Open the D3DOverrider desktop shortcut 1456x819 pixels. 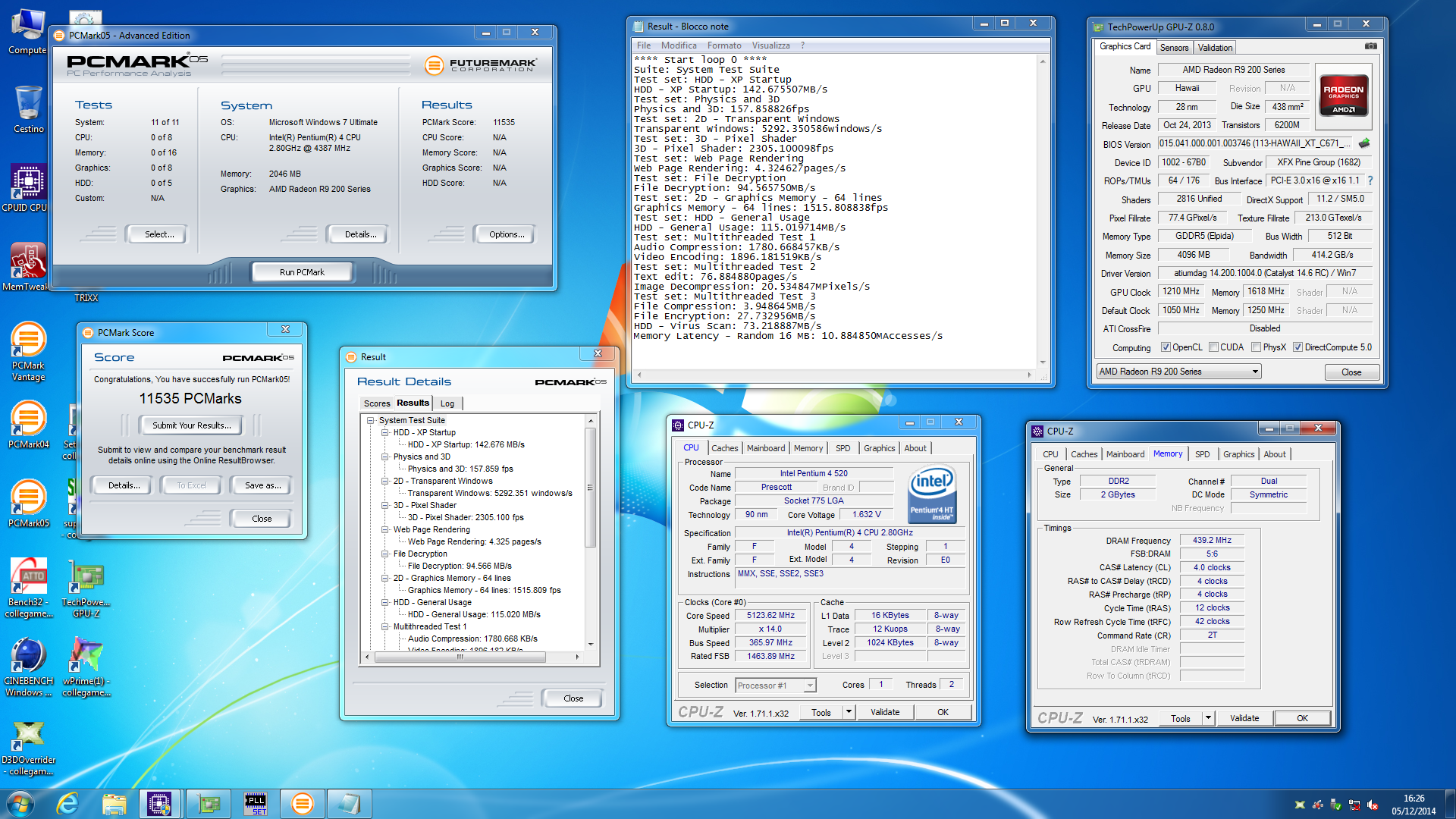[28, 748]
